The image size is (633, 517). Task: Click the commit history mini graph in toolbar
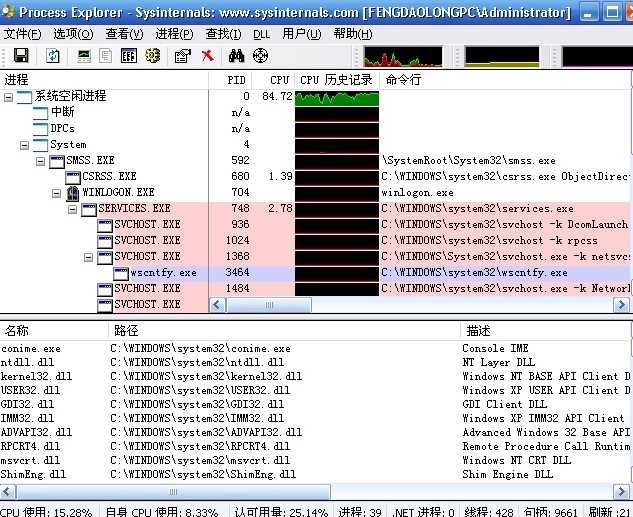(502, 56)
